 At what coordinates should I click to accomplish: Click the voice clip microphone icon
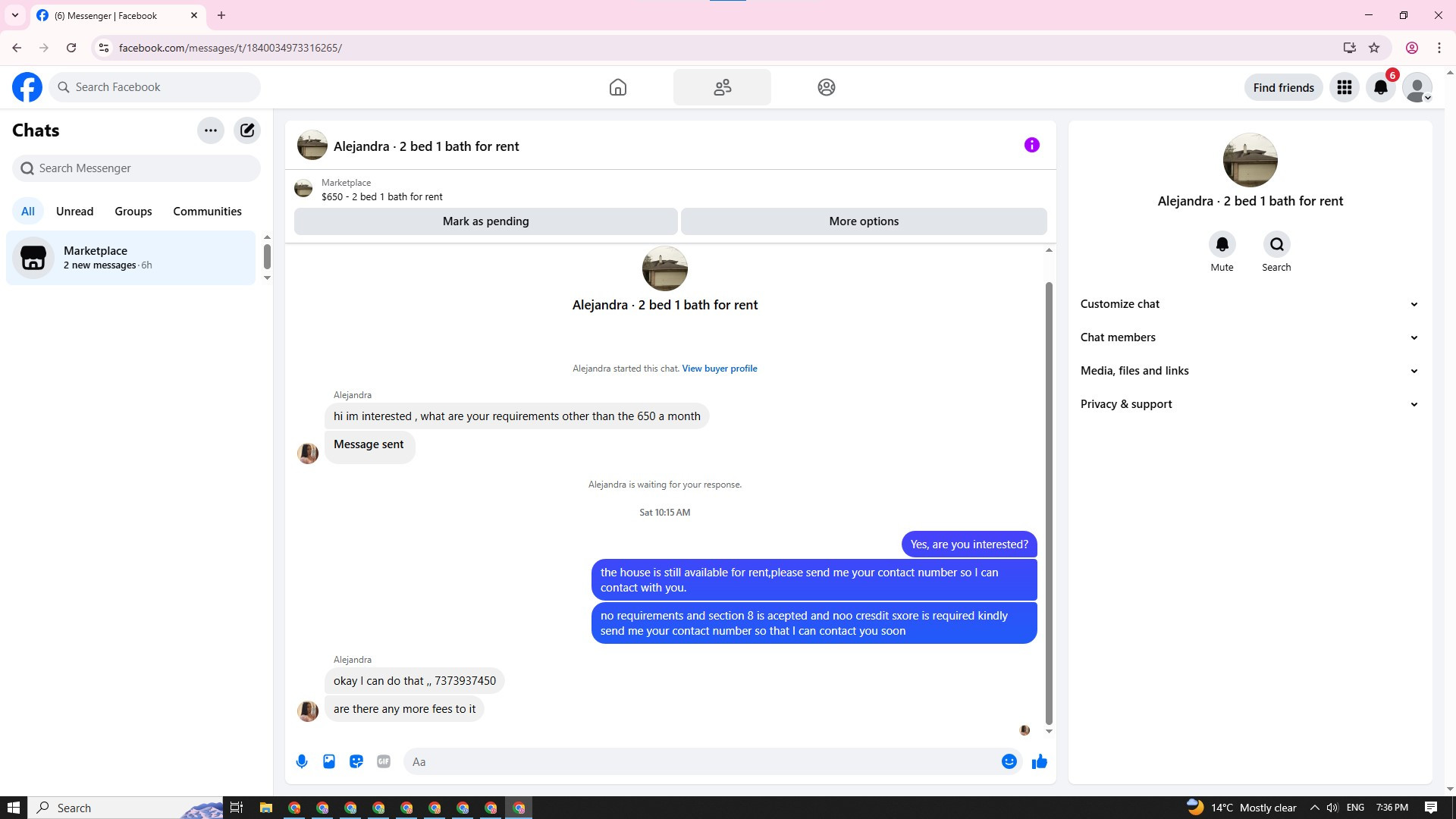302,761
